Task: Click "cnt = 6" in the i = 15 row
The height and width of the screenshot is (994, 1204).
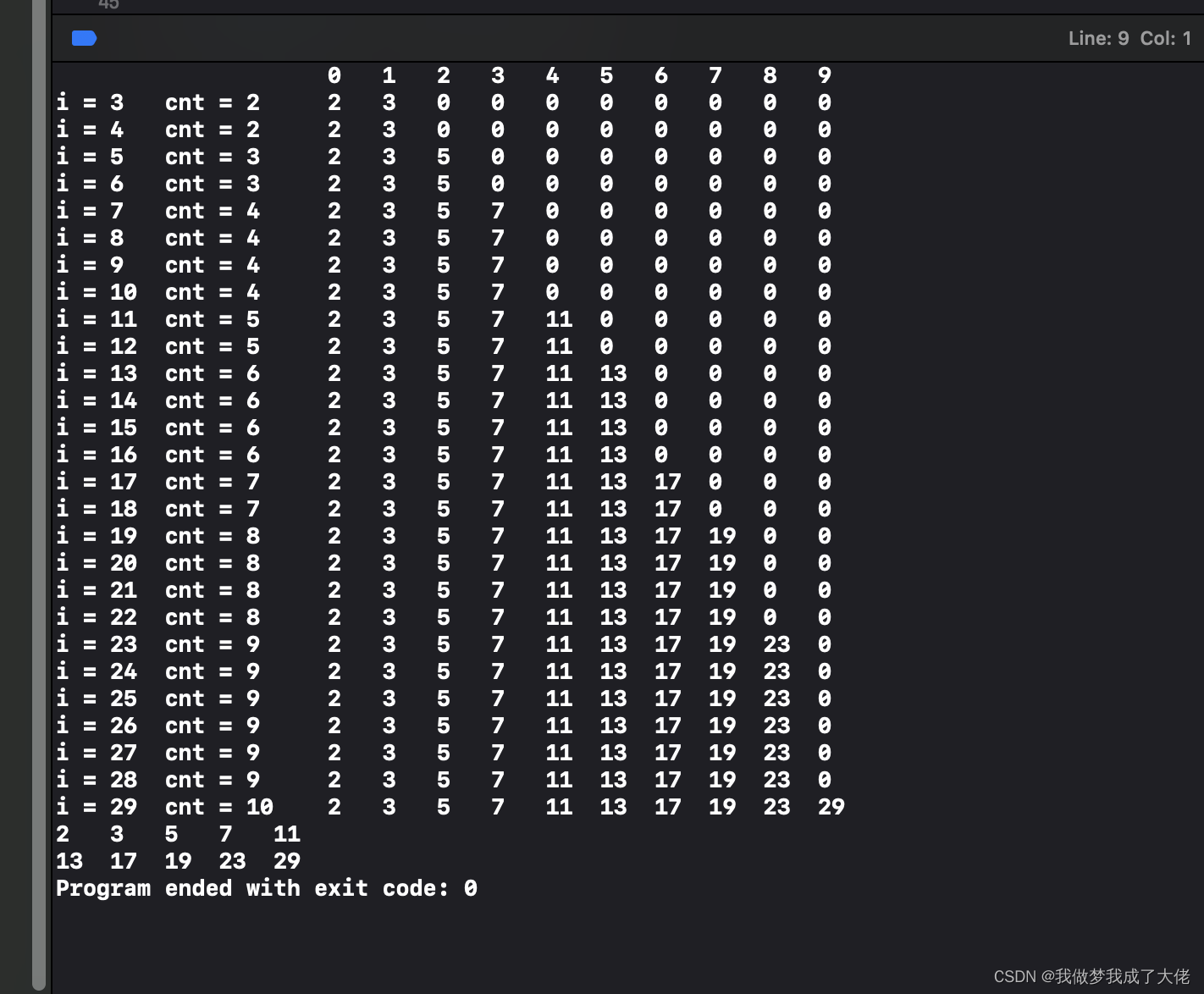Action: point(213,428)
